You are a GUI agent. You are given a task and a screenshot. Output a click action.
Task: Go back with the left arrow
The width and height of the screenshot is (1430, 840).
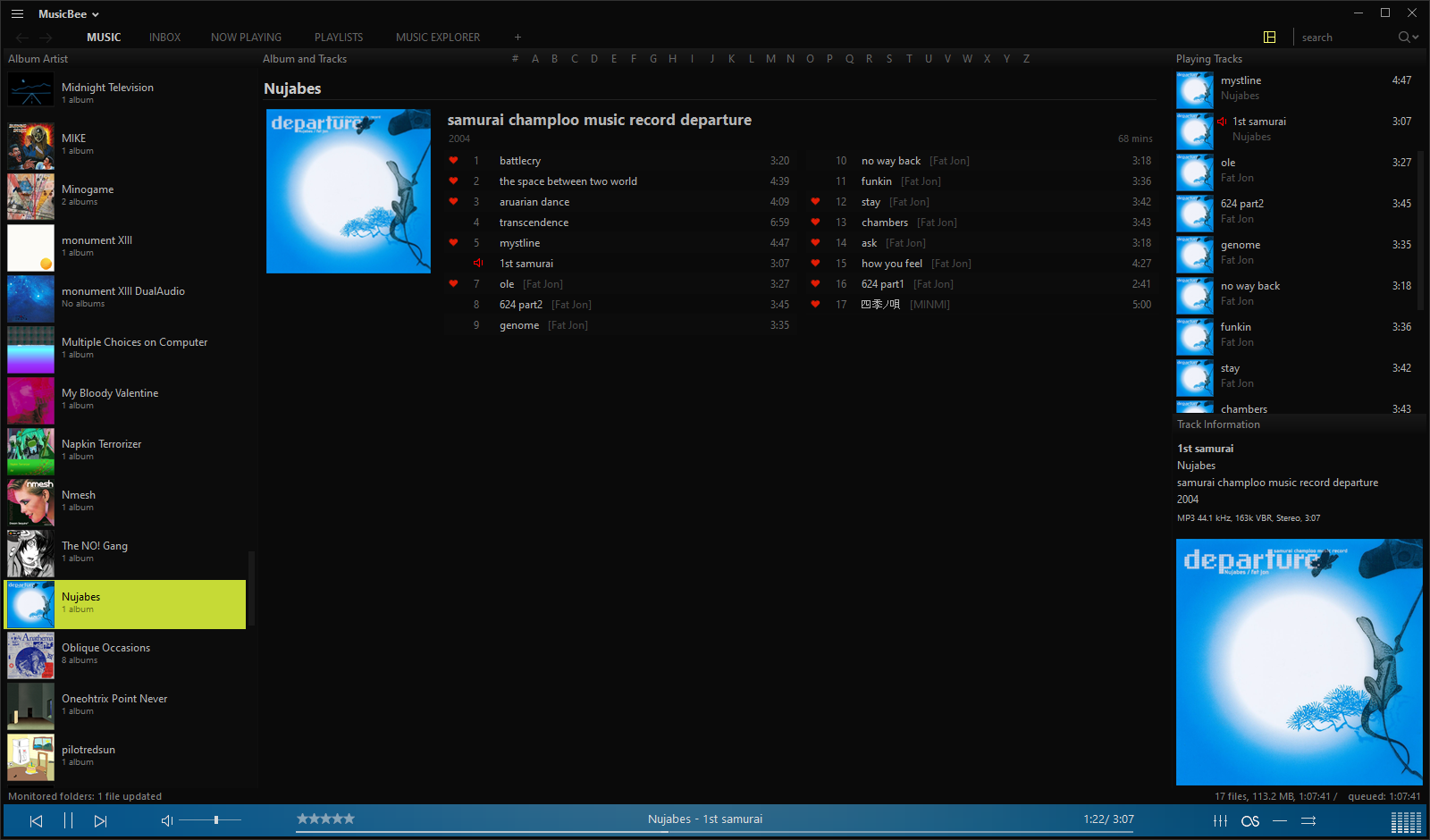click(22, 38)
